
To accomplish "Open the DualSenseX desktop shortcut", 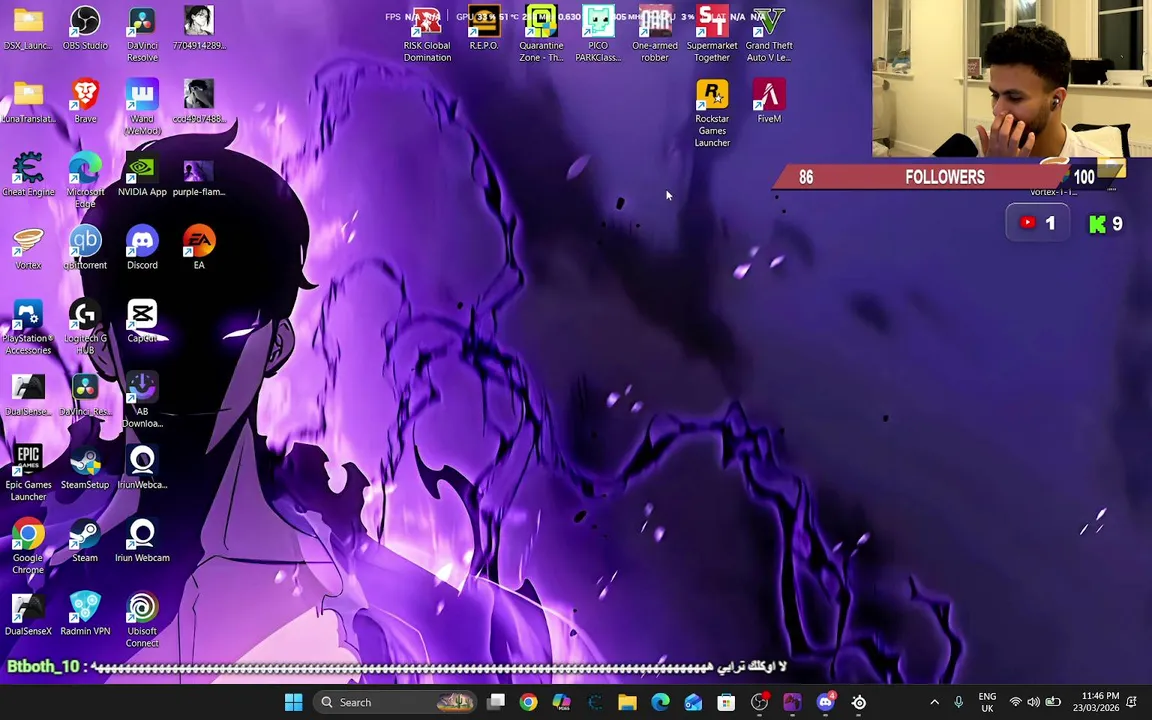I will (28, 616).
